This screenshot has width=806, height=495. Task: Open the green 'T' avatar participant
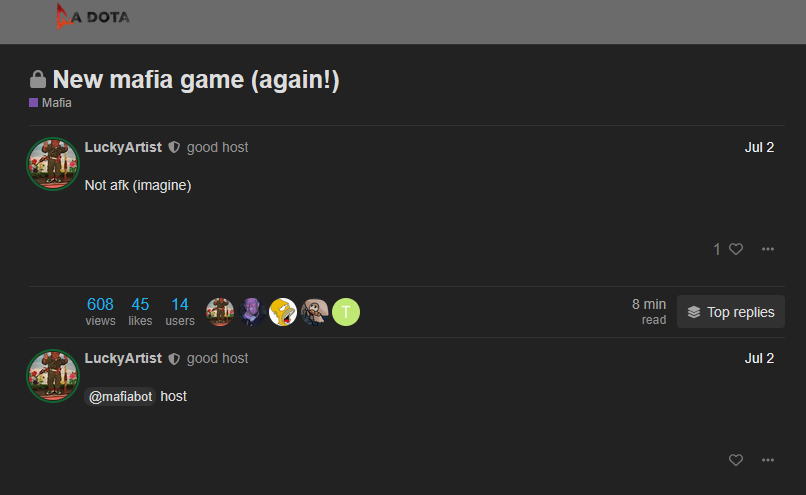coord(346,312)
